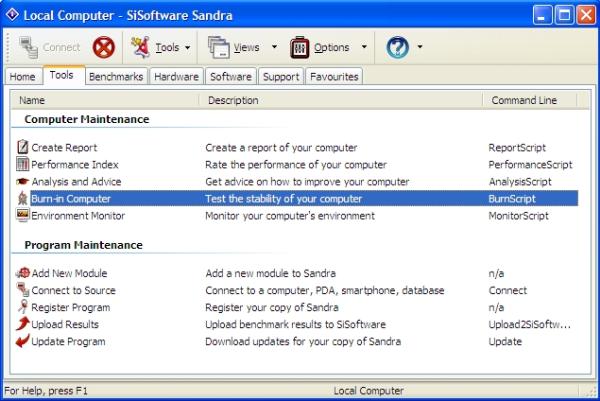Click the Options toolbar label
This screenshot has height=401, width=600.
tap(331, 47)
